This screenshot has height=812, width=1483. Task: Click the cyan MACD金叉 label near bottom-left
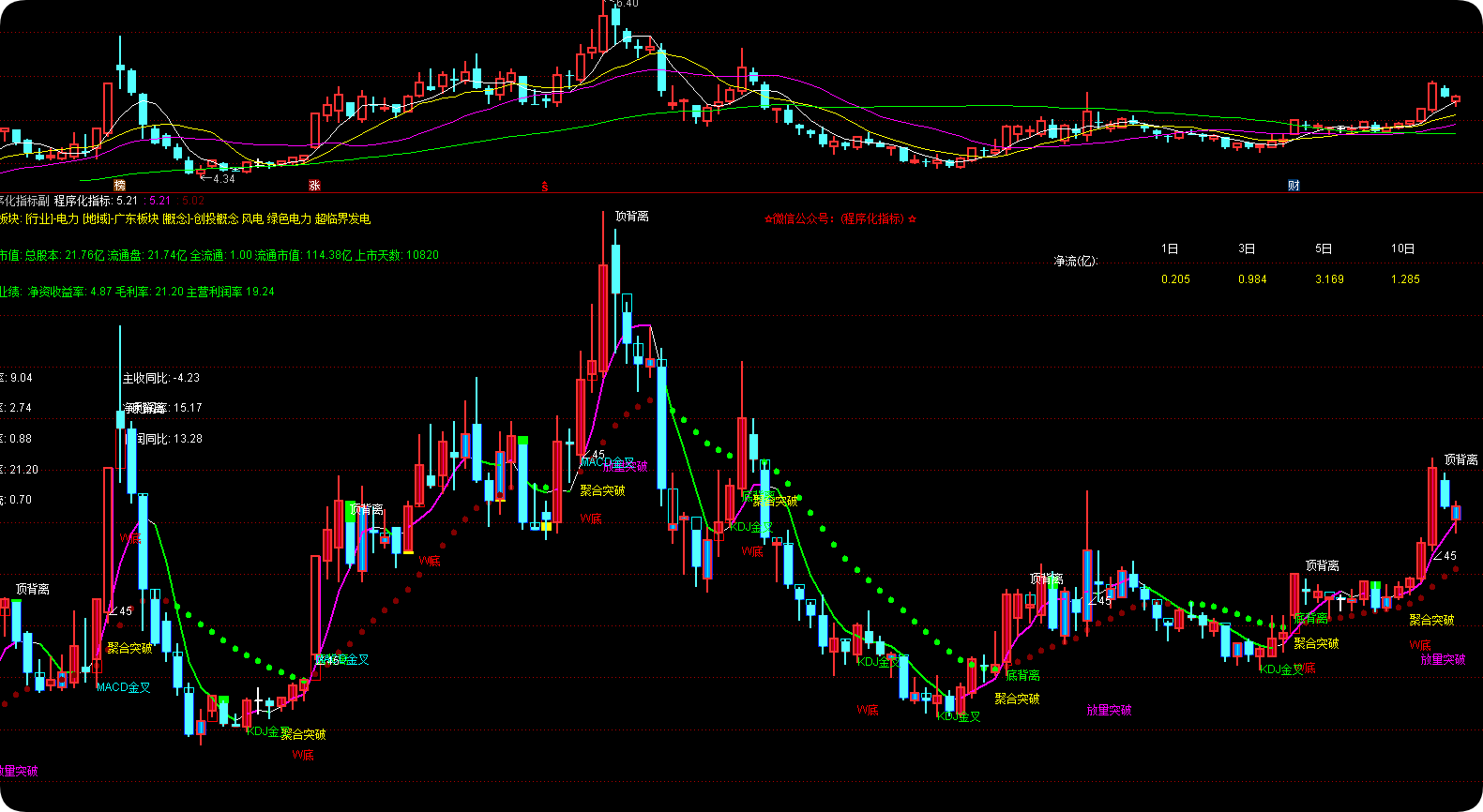[124, 687]
